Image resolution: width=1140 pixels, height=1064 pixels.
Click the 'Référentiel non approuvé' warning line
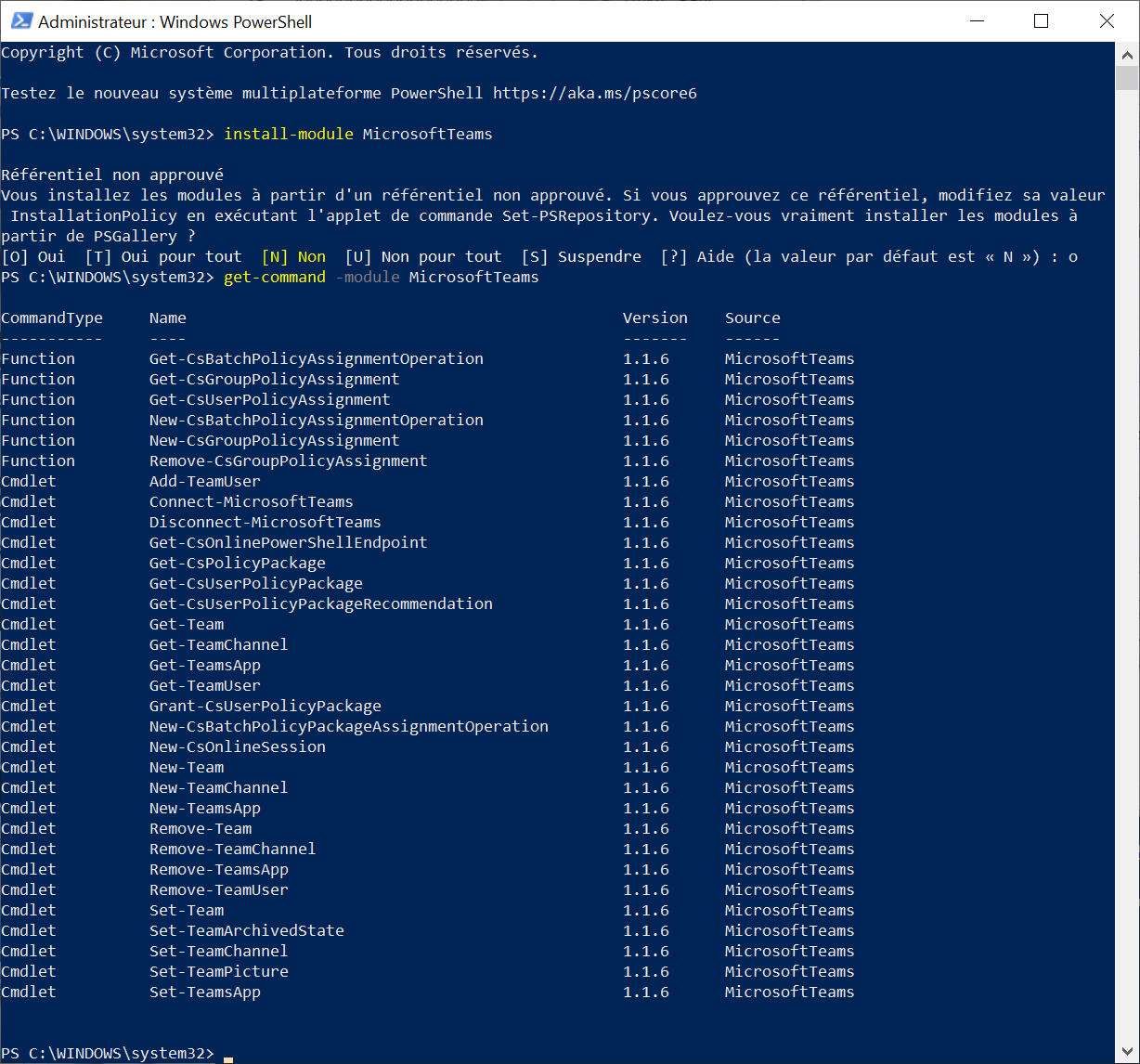[112, 175]
